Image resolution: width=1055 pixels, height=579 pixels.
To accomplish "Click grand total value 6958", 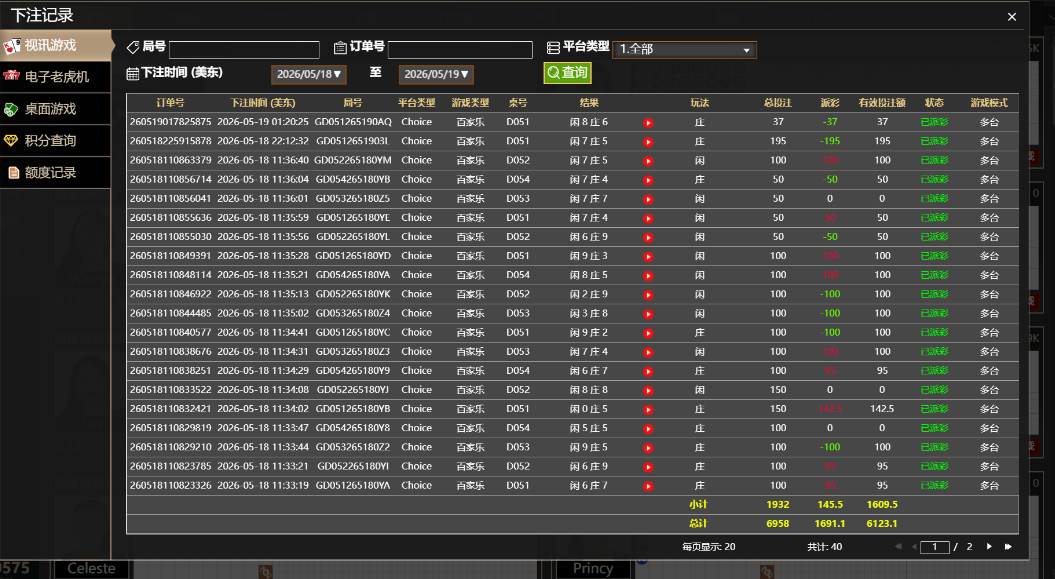I will click(x=778, y=524).
